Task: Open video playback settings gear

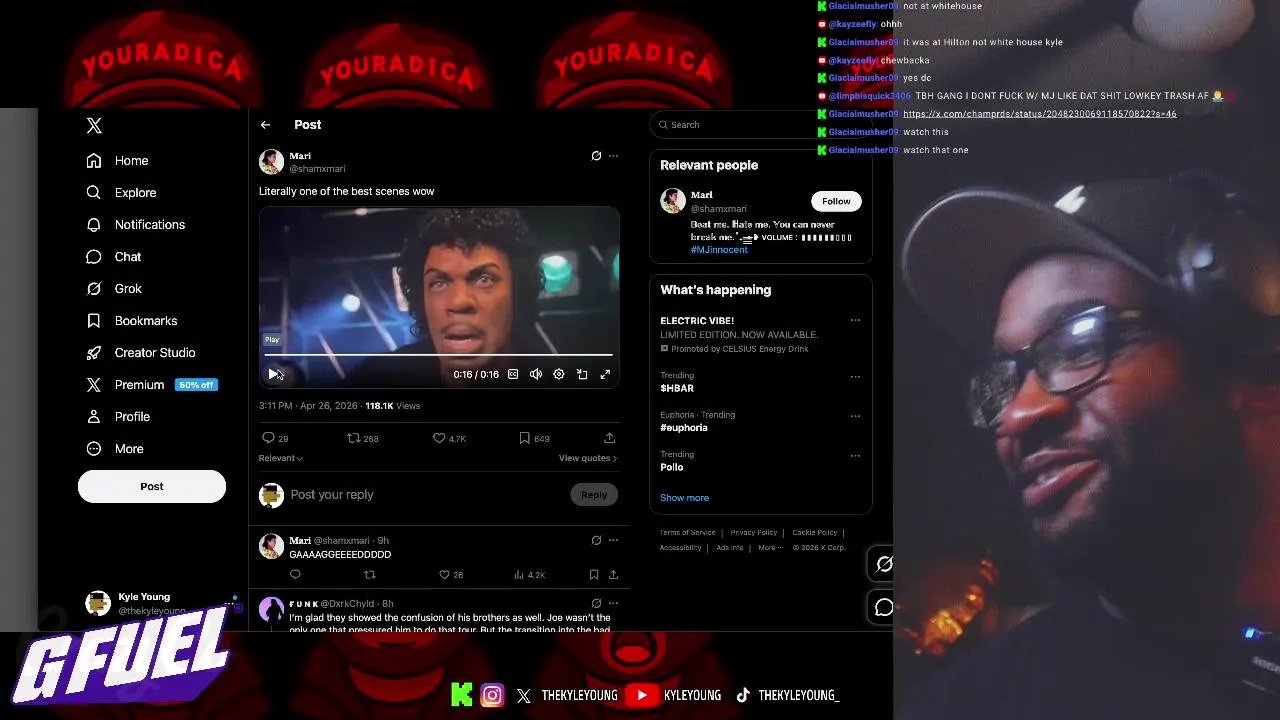Action: 559,374
